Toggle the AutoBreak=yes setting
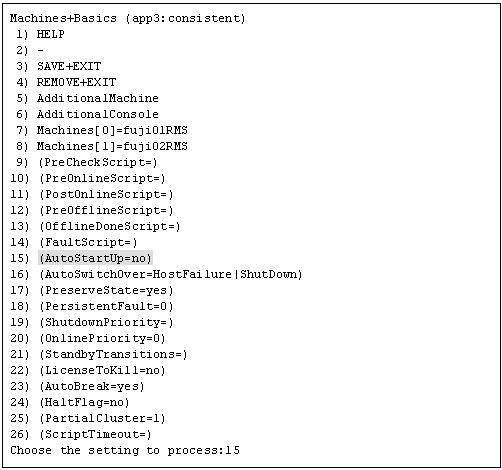The image size is (502, 470). coord(92,386)
